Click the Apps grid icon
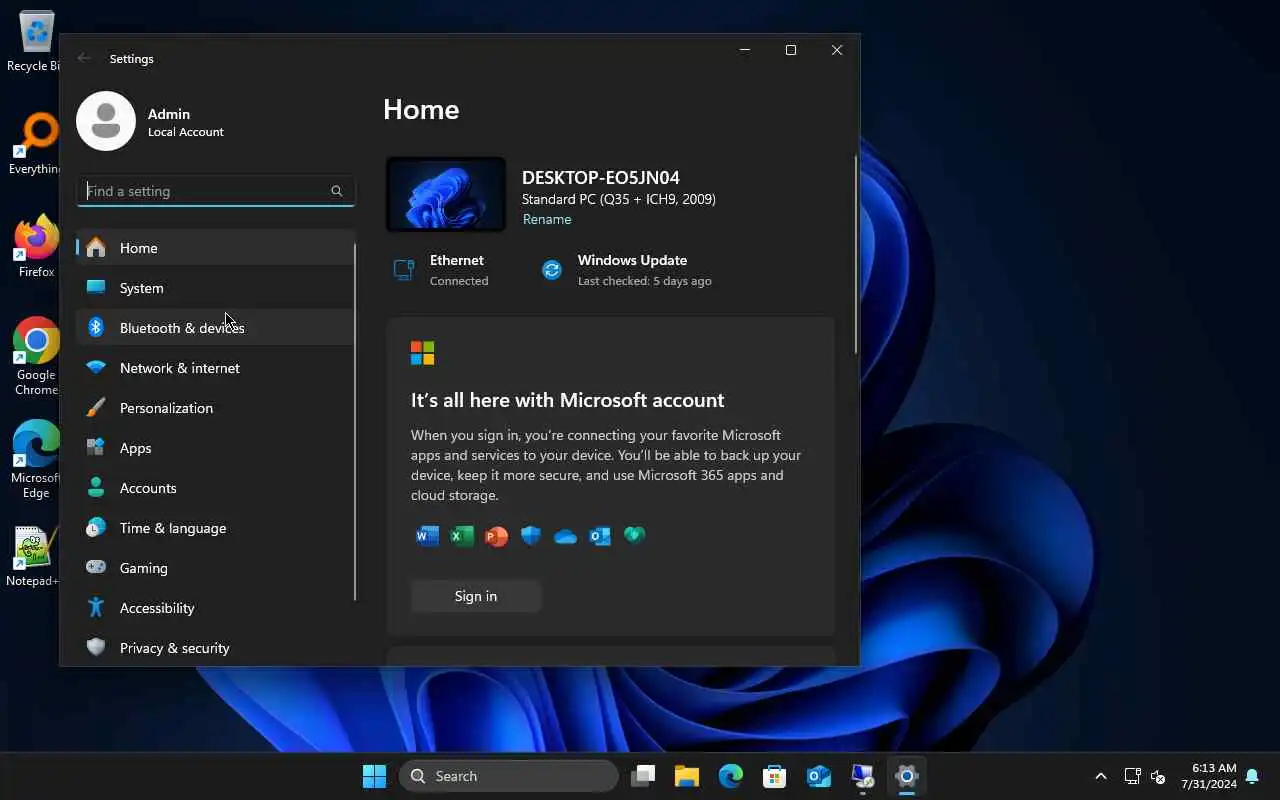1280x800 pixels. pyautogui.click(x=96, y=447)
